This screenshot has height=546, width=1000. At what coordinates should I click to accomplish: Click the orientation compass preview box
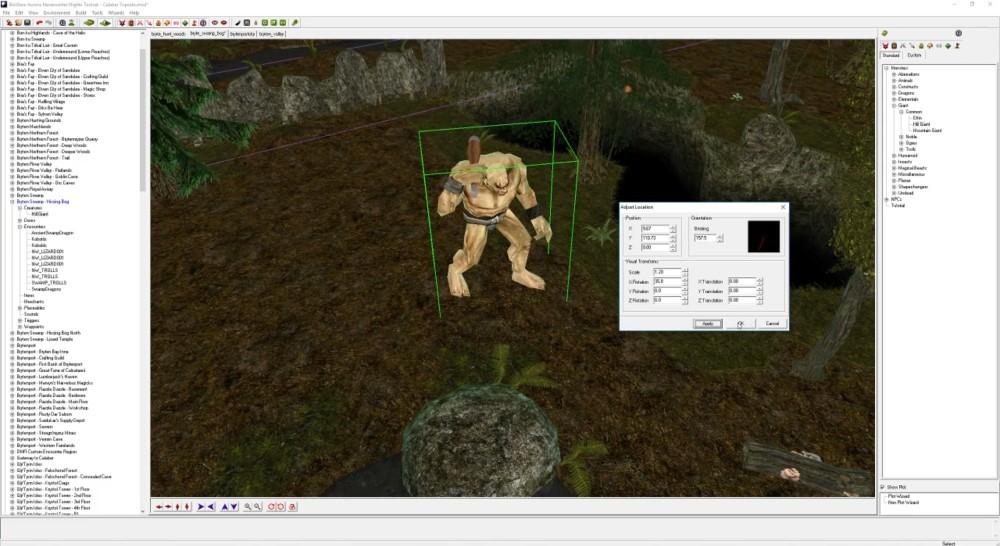coord(764,236)
